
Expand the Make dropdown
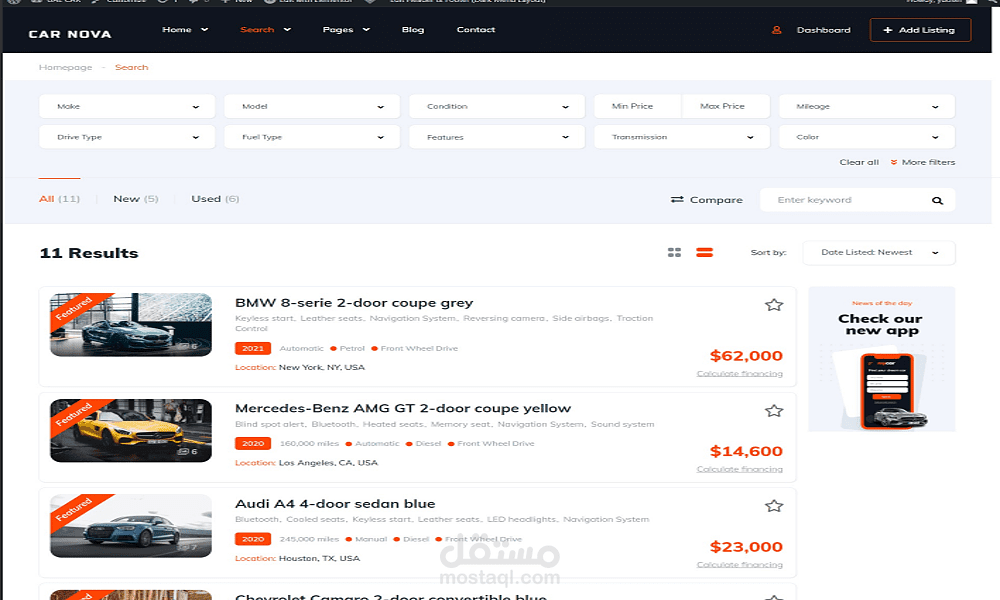127,106
